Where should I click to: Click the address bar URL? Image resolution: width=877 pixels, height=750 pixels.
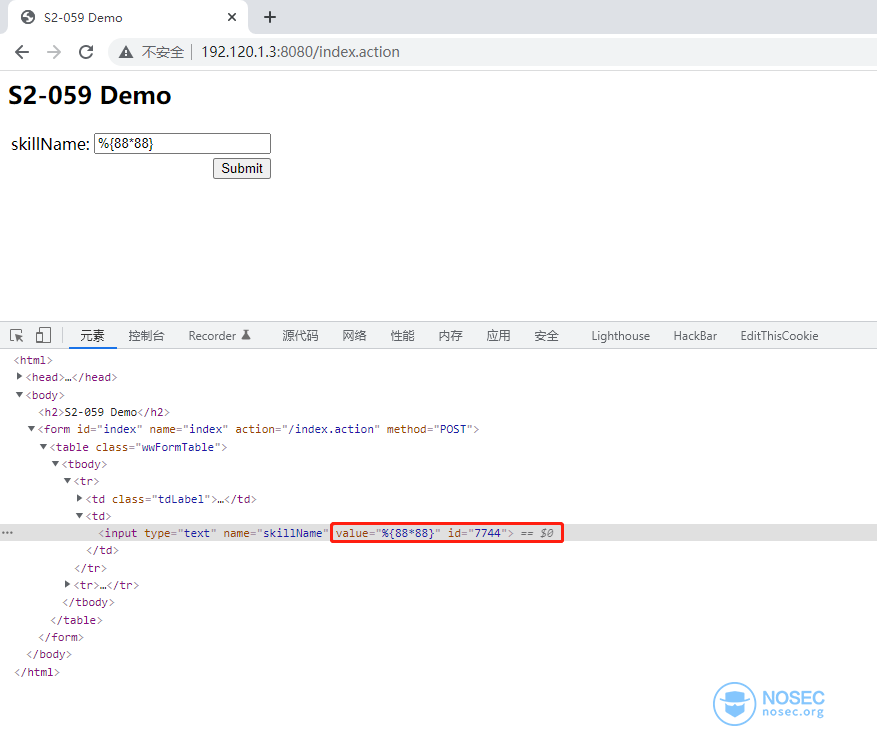300,52
